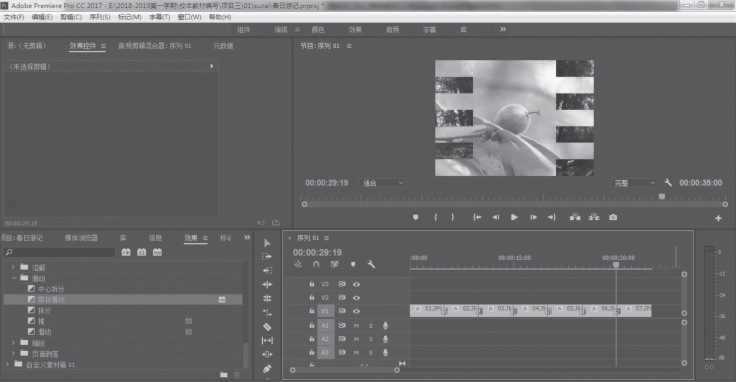Create new custom bin in Effects panel
The image size is (736, 382).
point(223,374)
